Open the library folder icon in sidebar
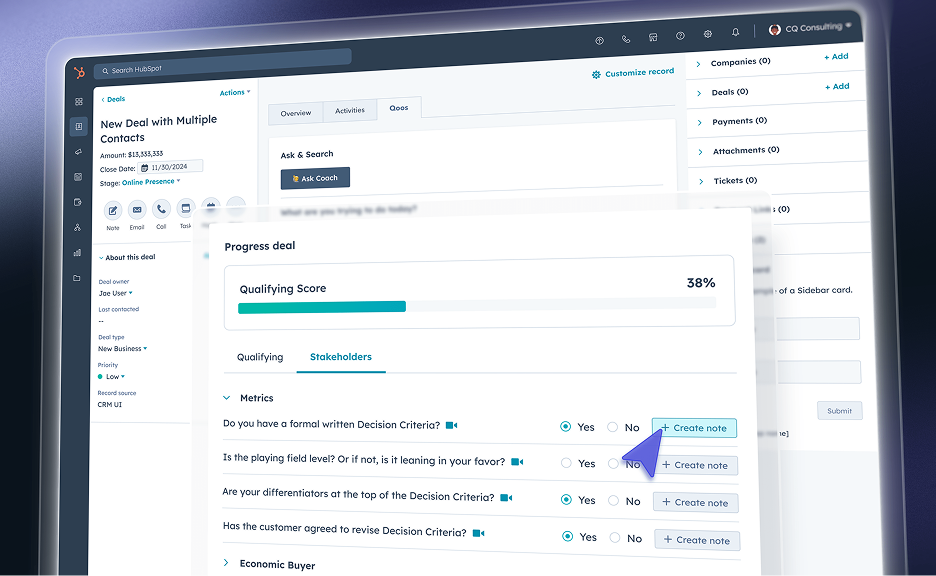This screenshot has width=936, height=576. tap(76, 278)
